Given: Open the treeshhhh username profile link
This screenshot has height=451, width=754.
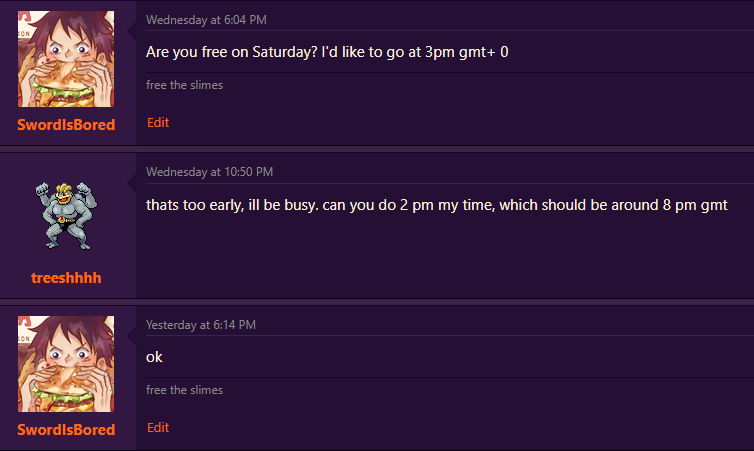Looking at the screenshot, I should pyautogui.click(x=66, y=277).
